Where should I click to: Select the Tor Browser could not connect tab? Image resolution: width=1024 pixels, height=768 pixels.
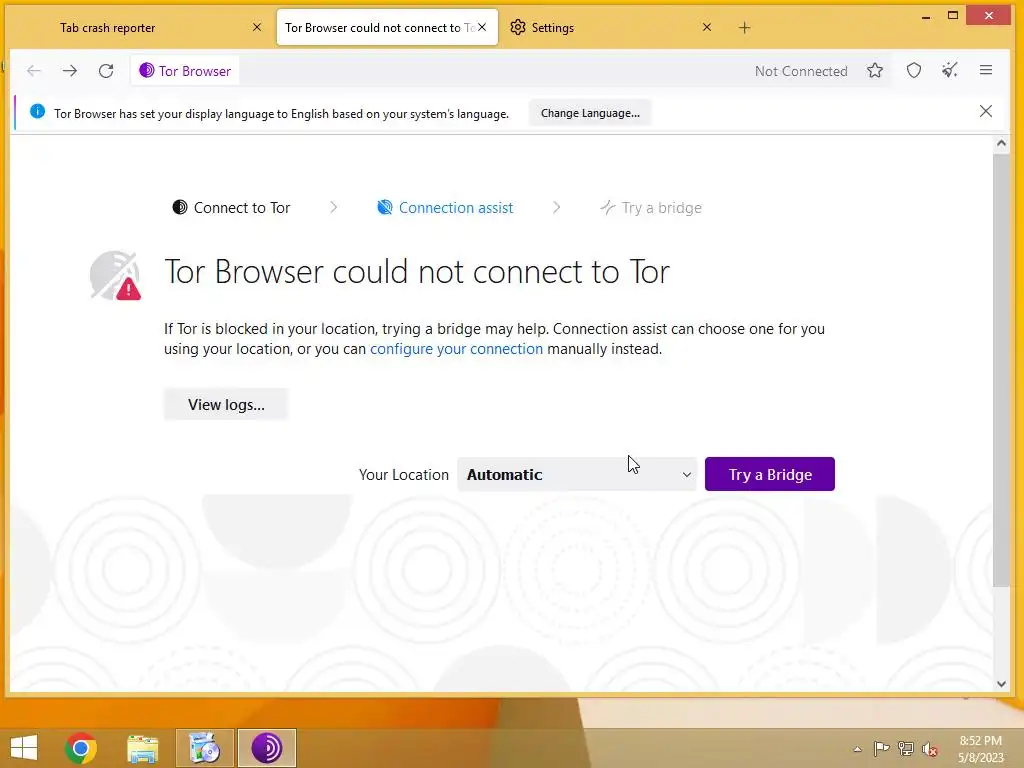[387, 27]
